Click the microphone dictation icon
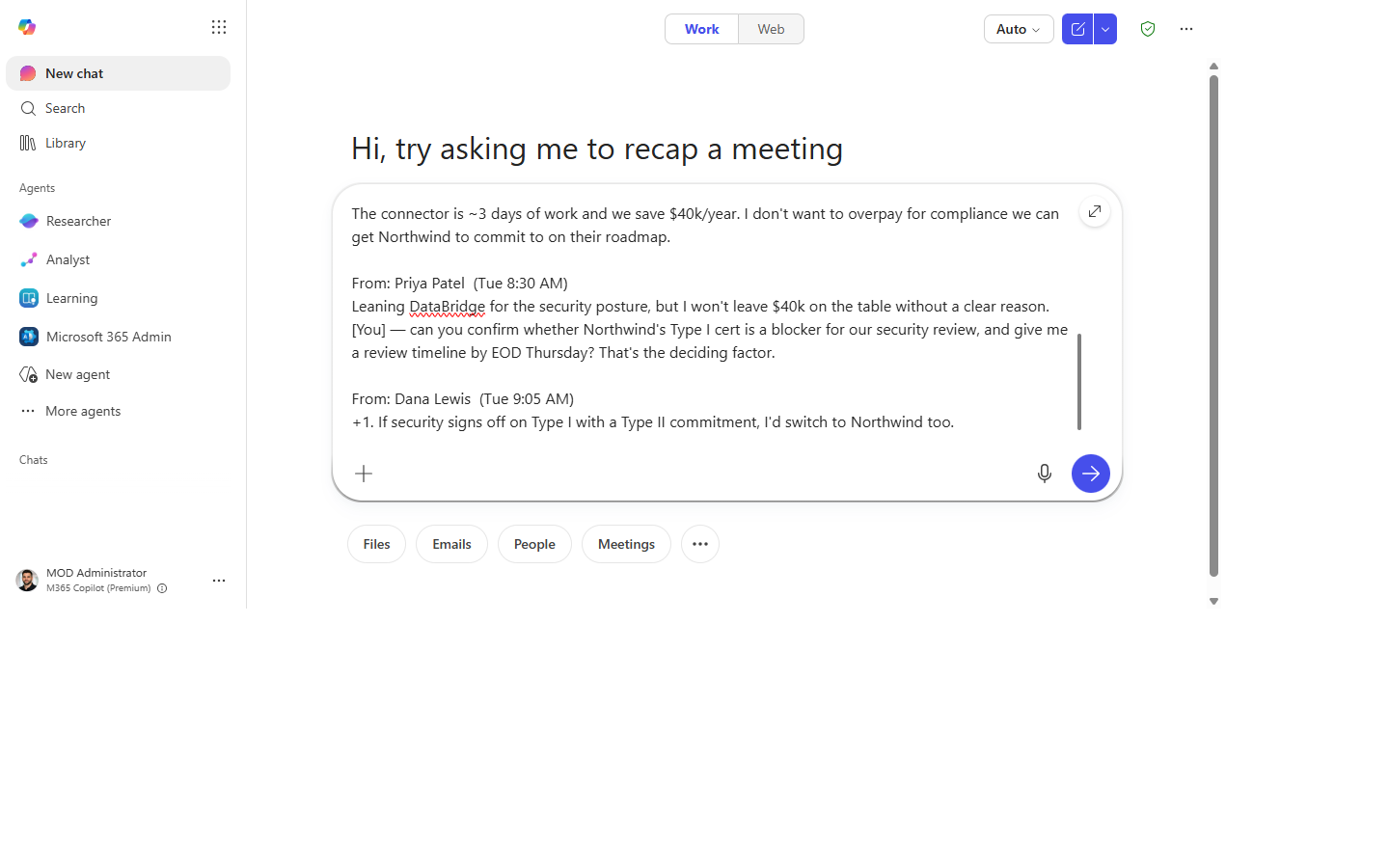The image size is (1389, 868). click(x=1045, y=474)
